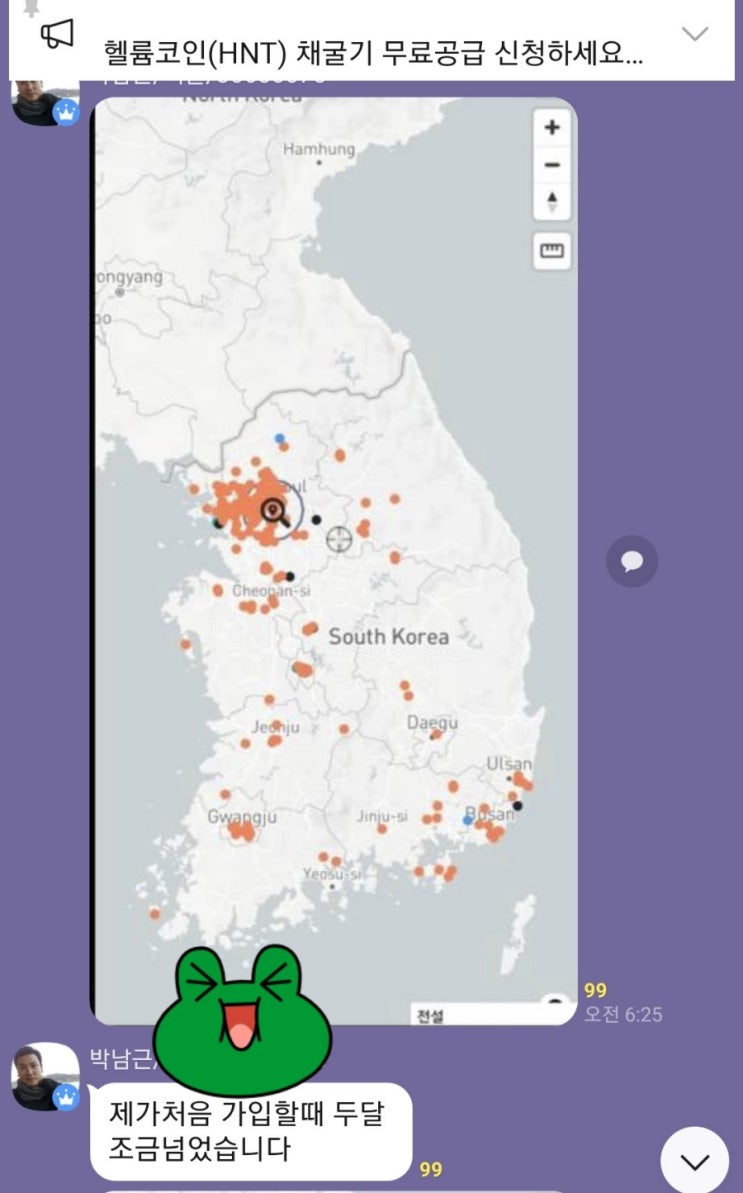The height and width of the screenshot is (1193, 743).
Task: Tap the Jinju-si city label
Action: pyautogui.click(x=382, y=816)
